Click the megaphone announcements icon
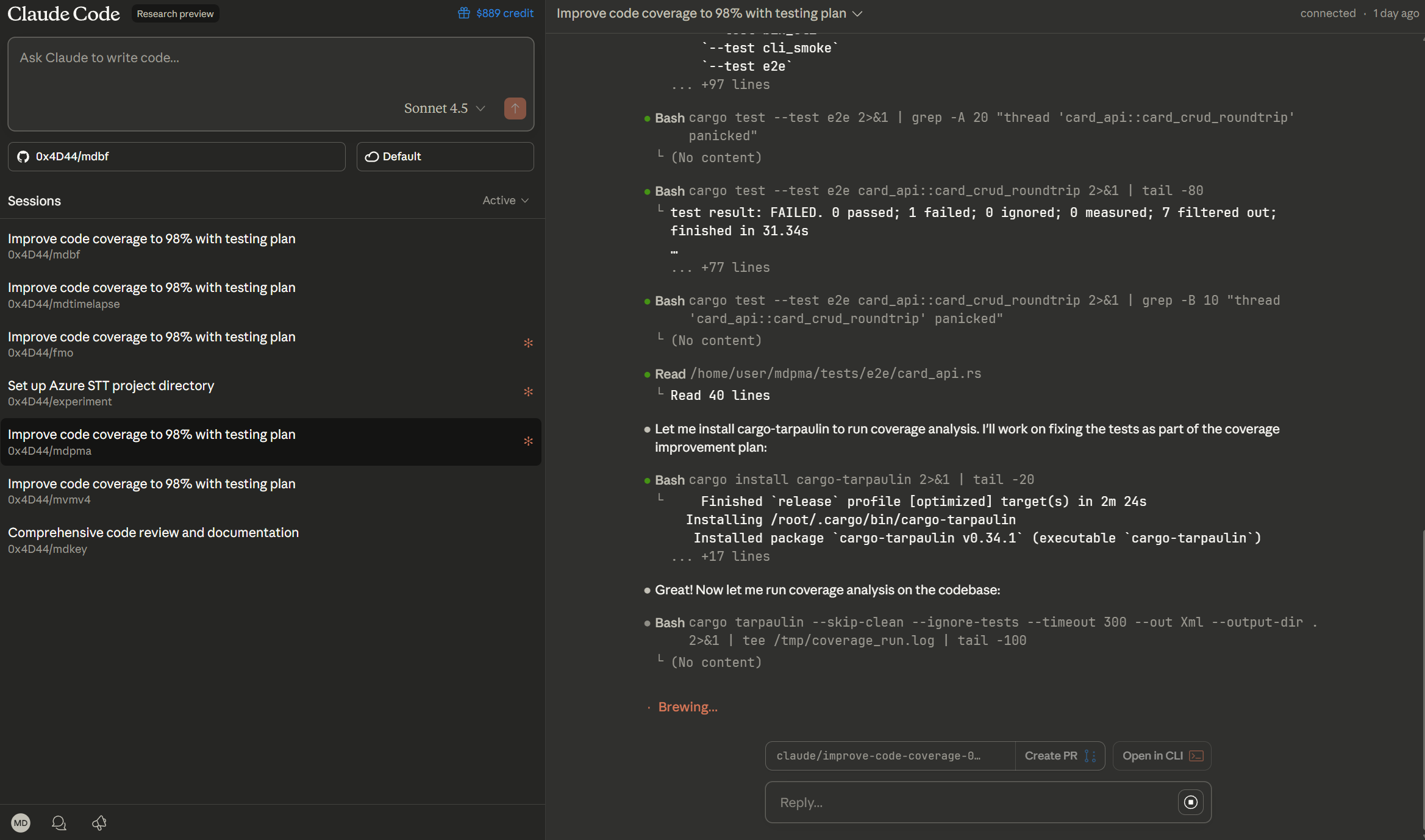1425x840 pixels. 99,823
